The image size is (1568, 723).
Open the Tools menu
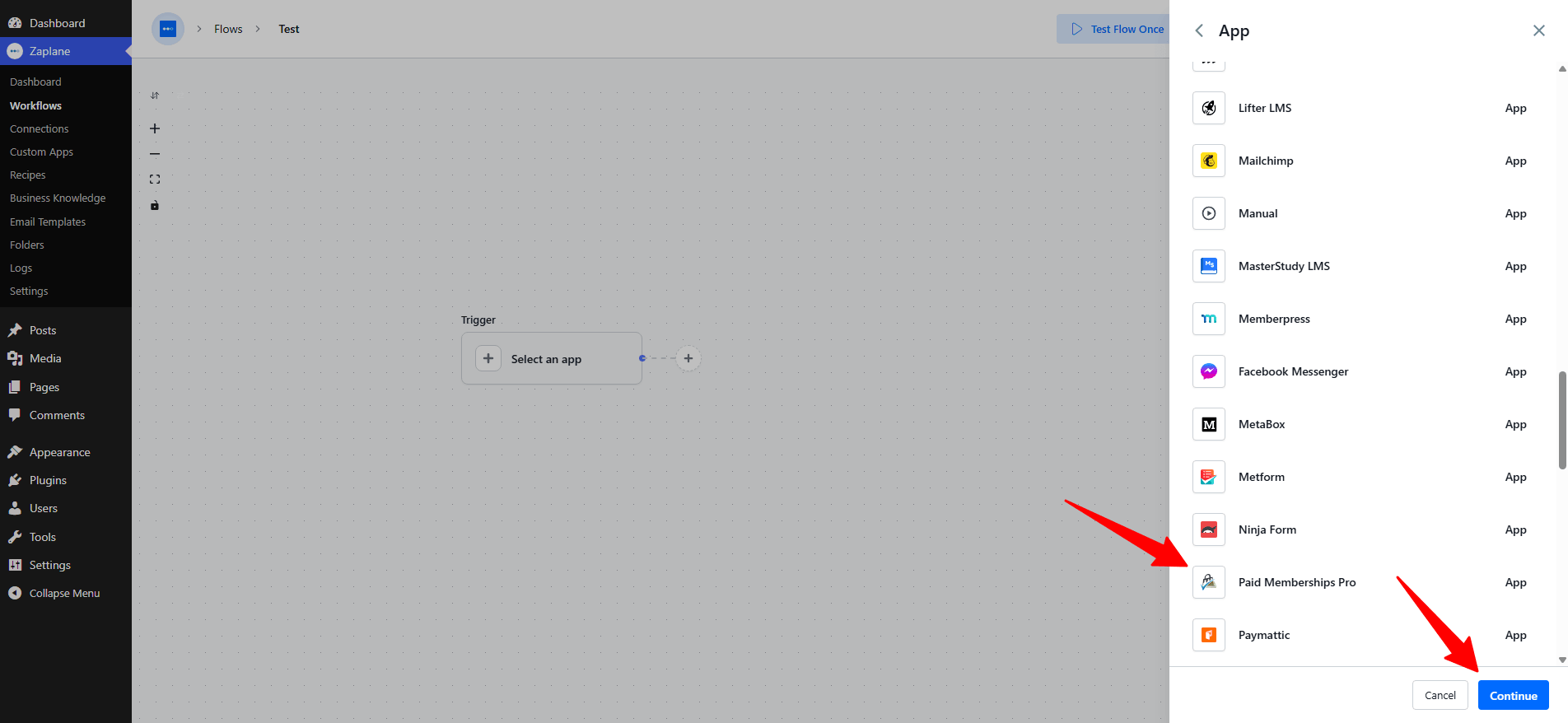[x=66, y=537]
